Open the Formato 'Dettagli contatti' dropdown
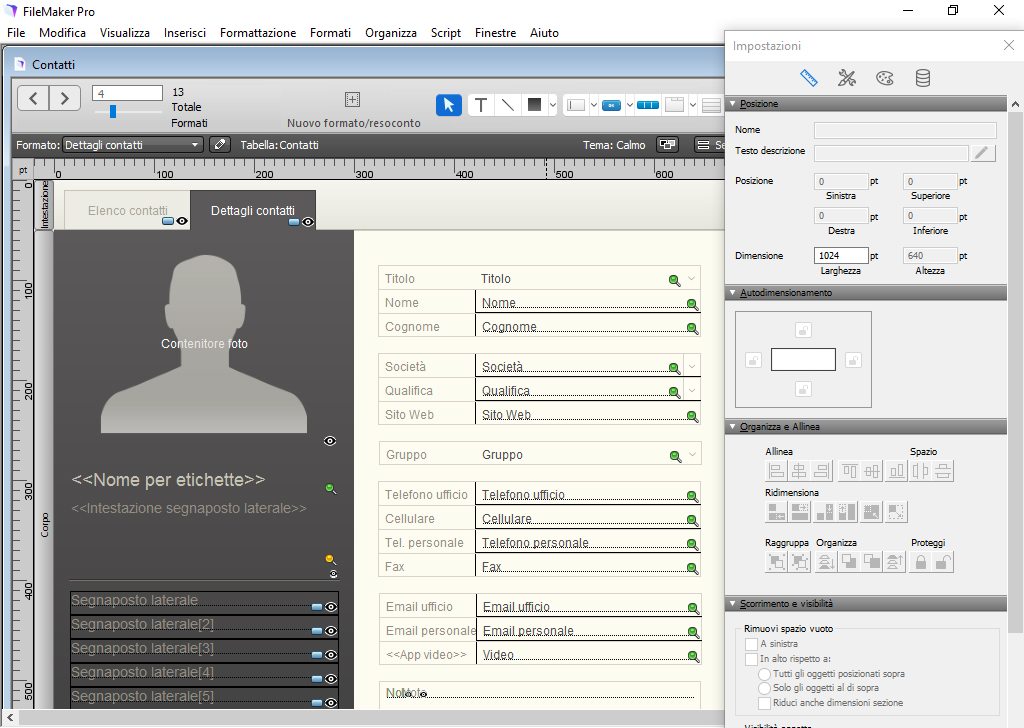 (x=133, y=145)
